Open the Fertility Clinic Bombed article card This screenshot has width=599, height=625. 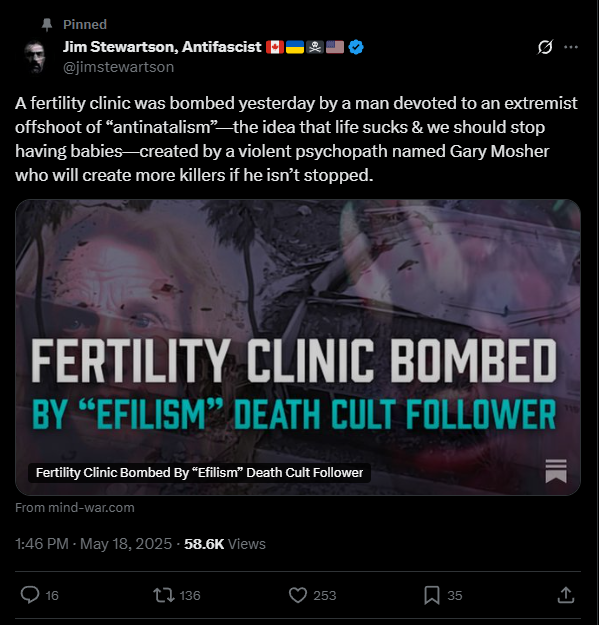298,347
